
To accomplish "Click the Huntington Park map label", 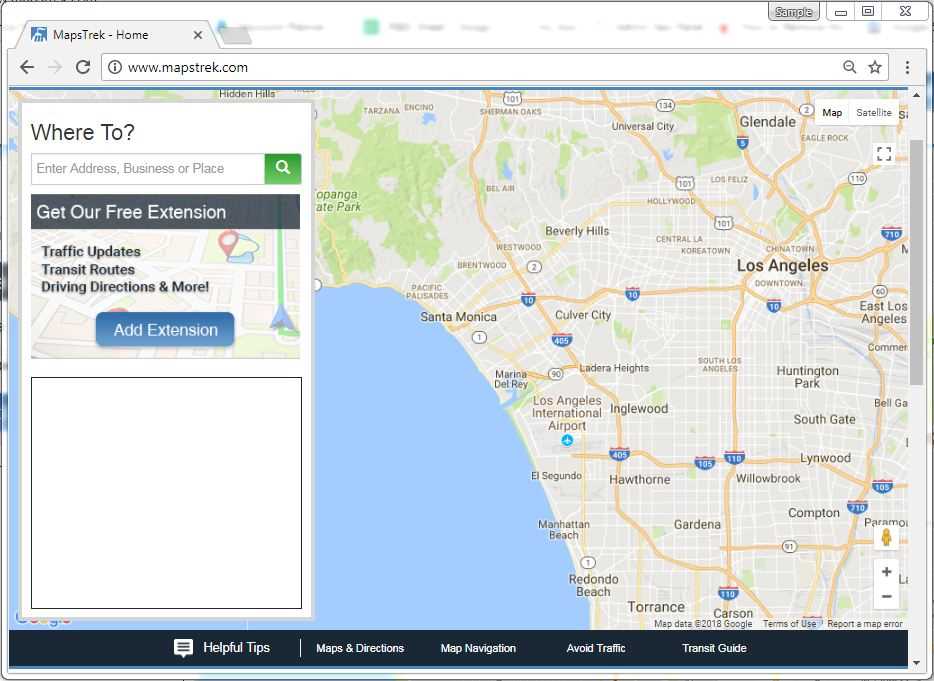I will click(x=807, y=377).
